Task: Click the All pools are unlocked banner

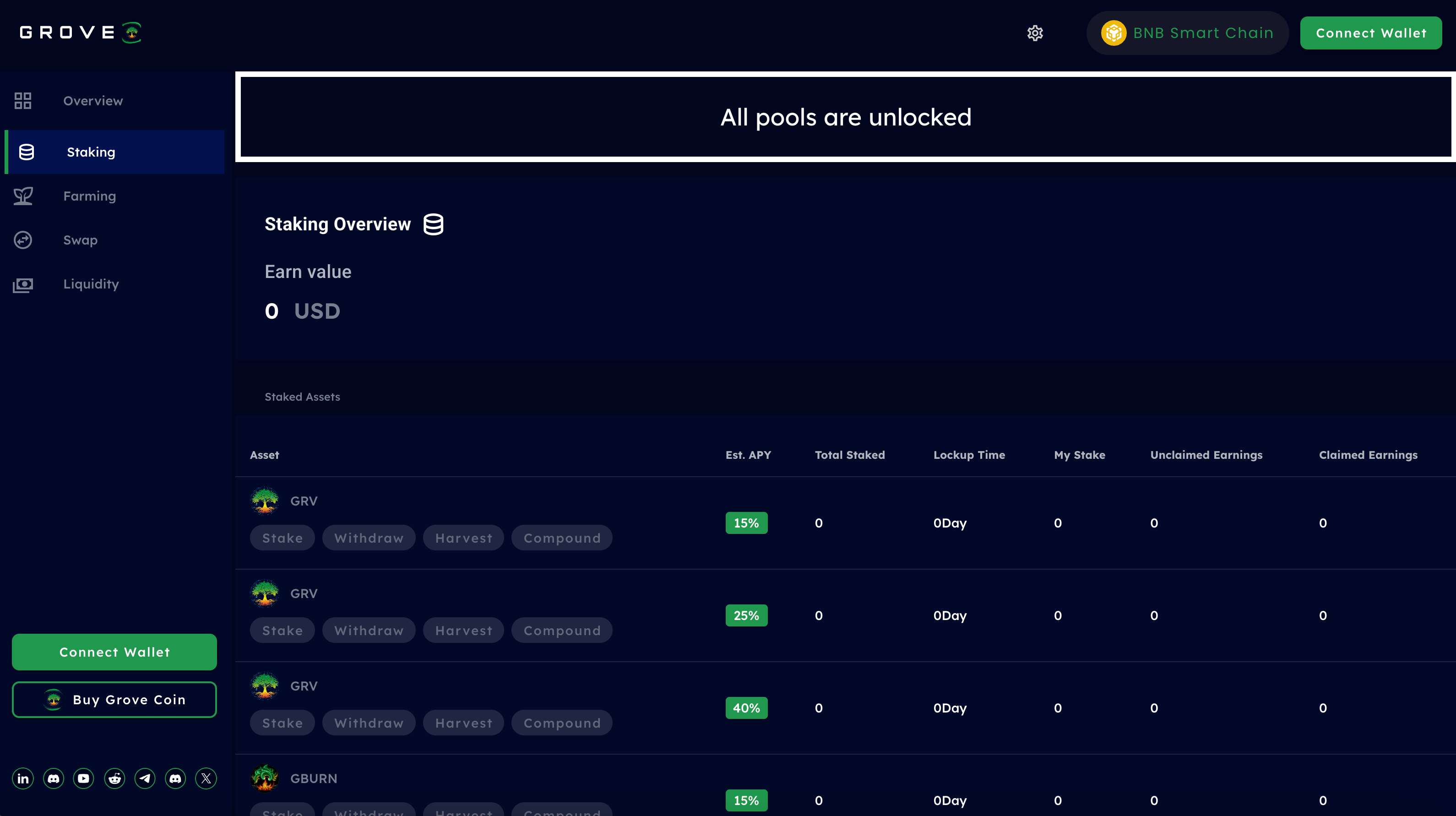Action: (x=846, y=117)
